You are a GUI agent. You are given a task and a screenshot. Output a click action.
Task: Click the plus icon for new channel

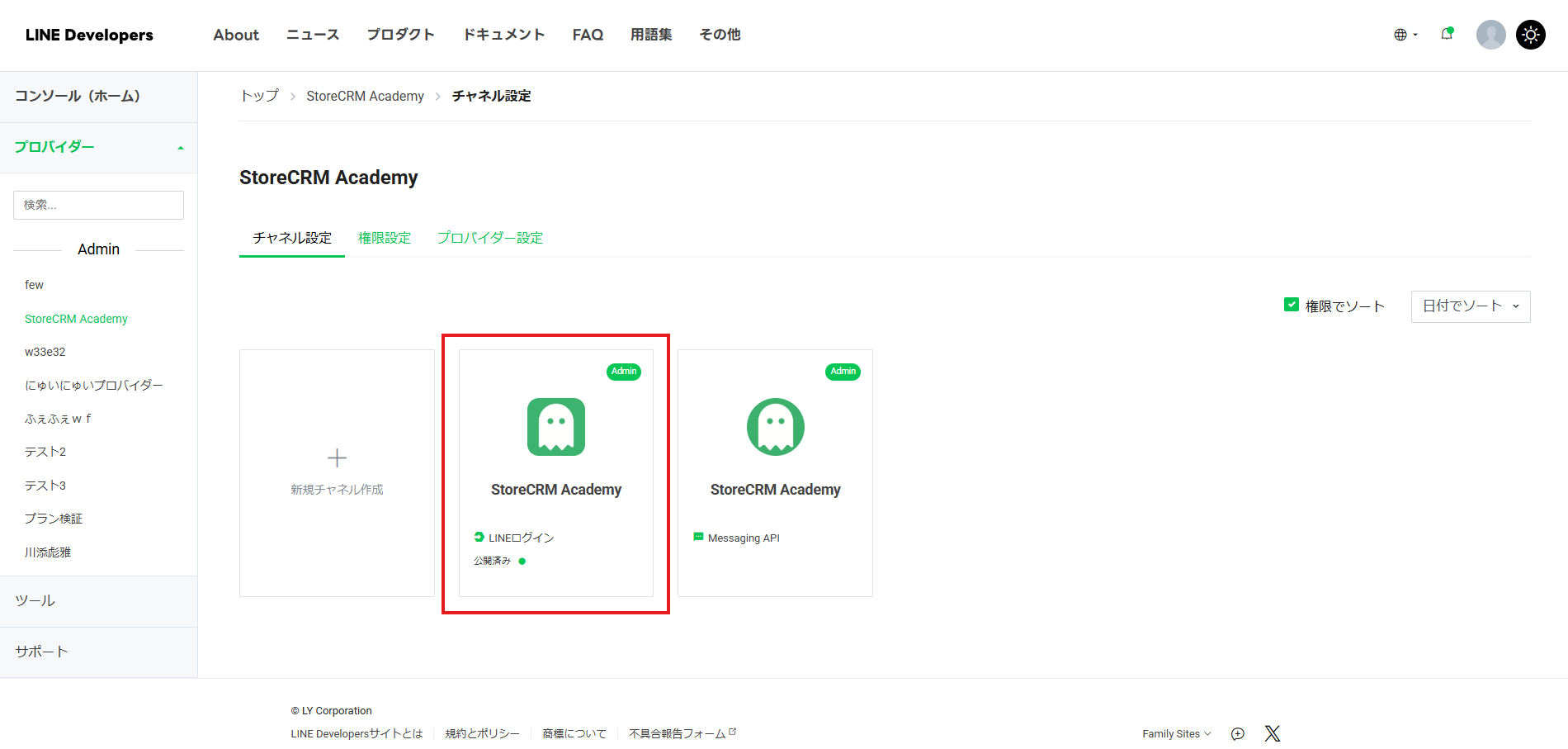pos(337,457)
